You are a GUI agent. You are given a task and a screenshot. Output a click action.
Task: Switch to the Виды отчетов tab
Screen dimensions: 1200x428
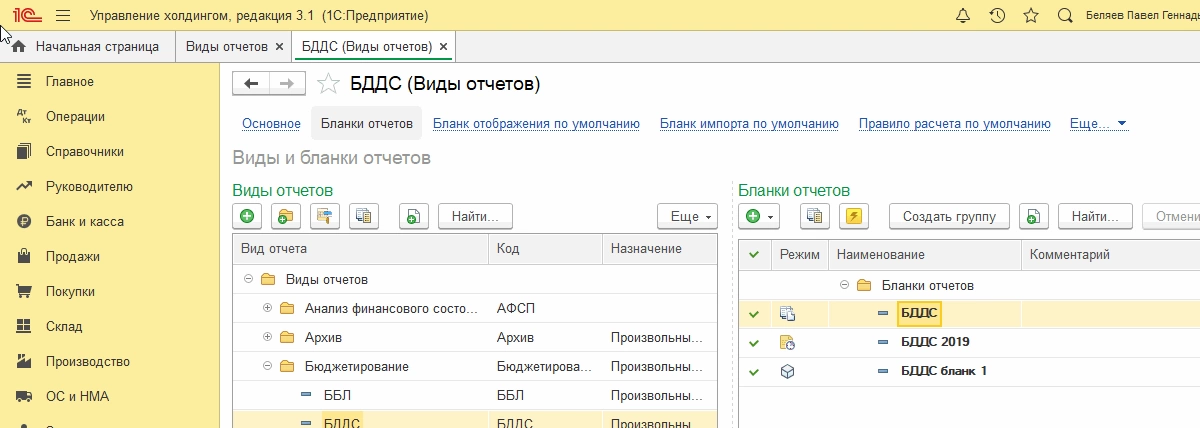(227, 47)
